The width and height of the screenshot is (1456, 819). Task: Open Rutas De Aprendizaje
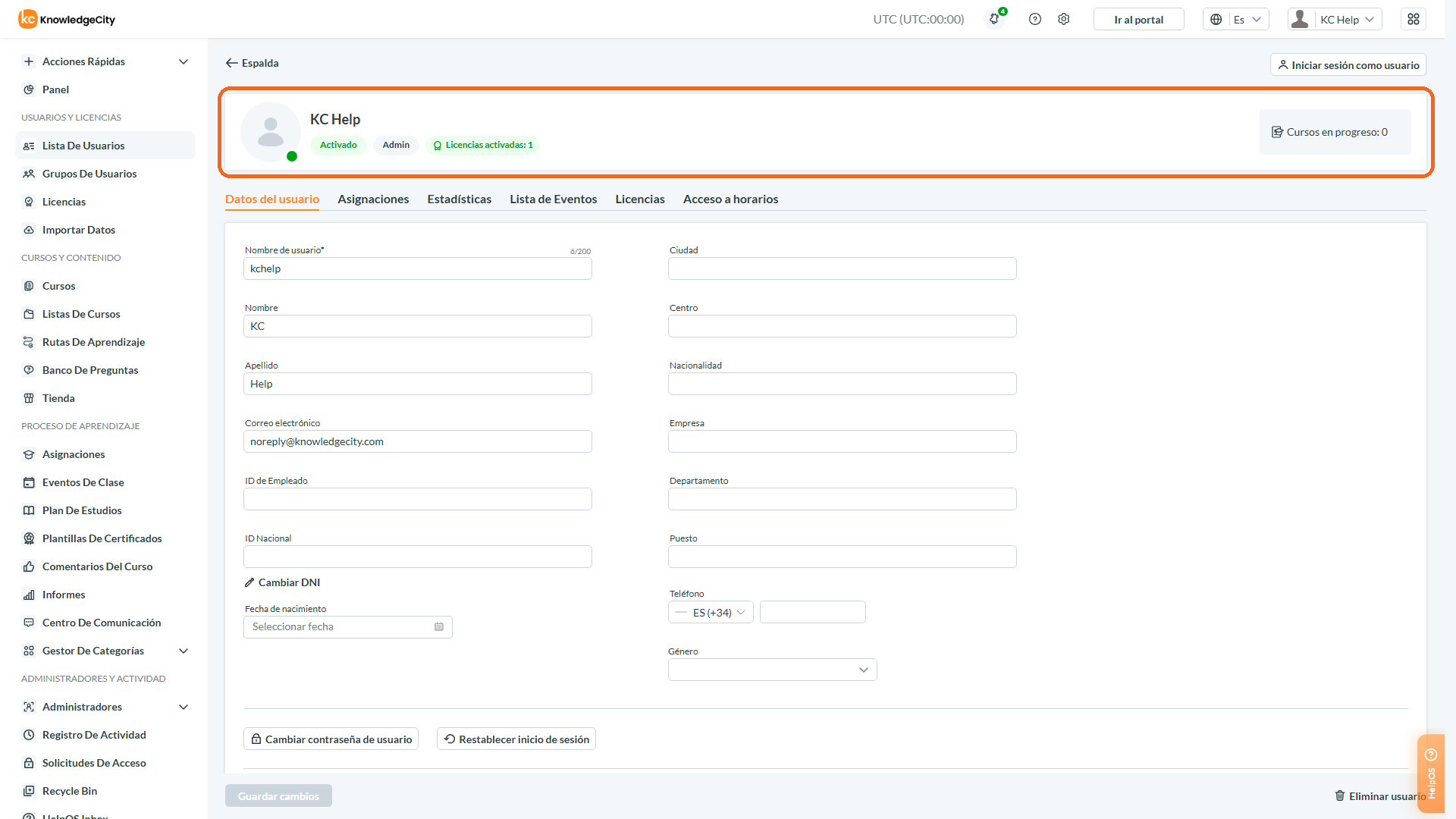pos(105,342)
